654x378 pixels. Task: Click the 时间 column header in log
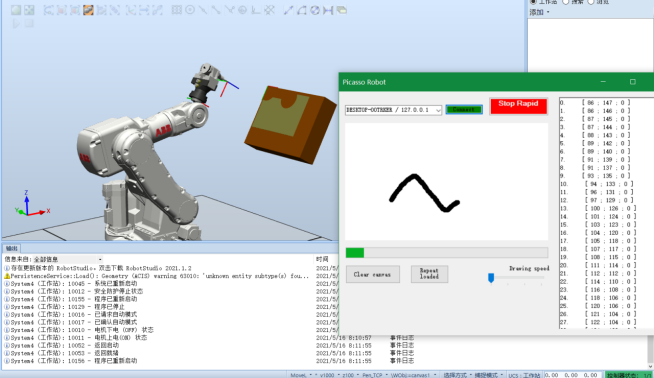(x=322, y=260)
